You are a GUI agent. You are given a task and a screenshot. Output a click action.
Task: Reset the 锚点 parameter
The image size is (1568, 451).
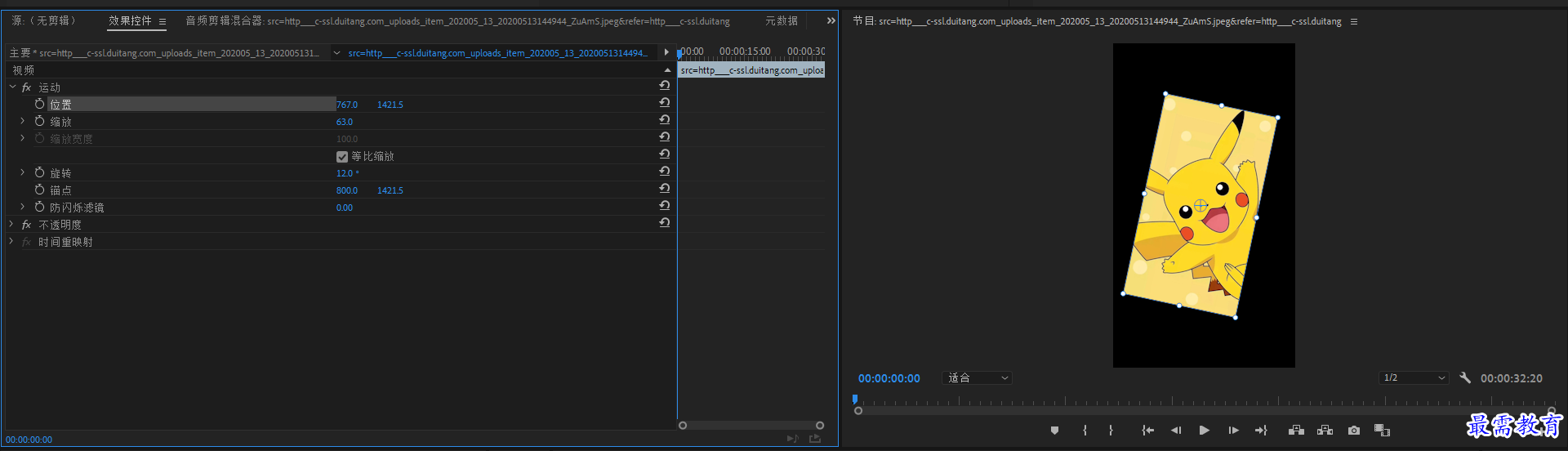(664, 189)
